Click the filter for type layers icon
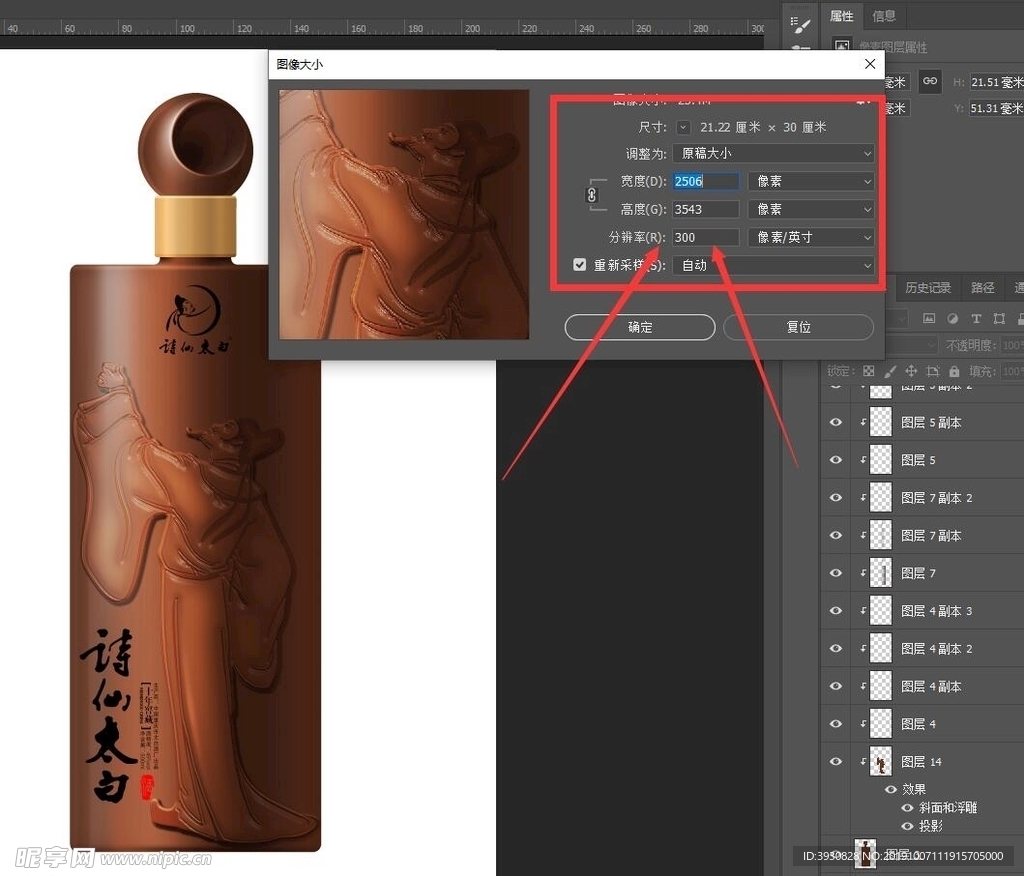The height and width of the screenshot is (876, 1024). [977, 318]
